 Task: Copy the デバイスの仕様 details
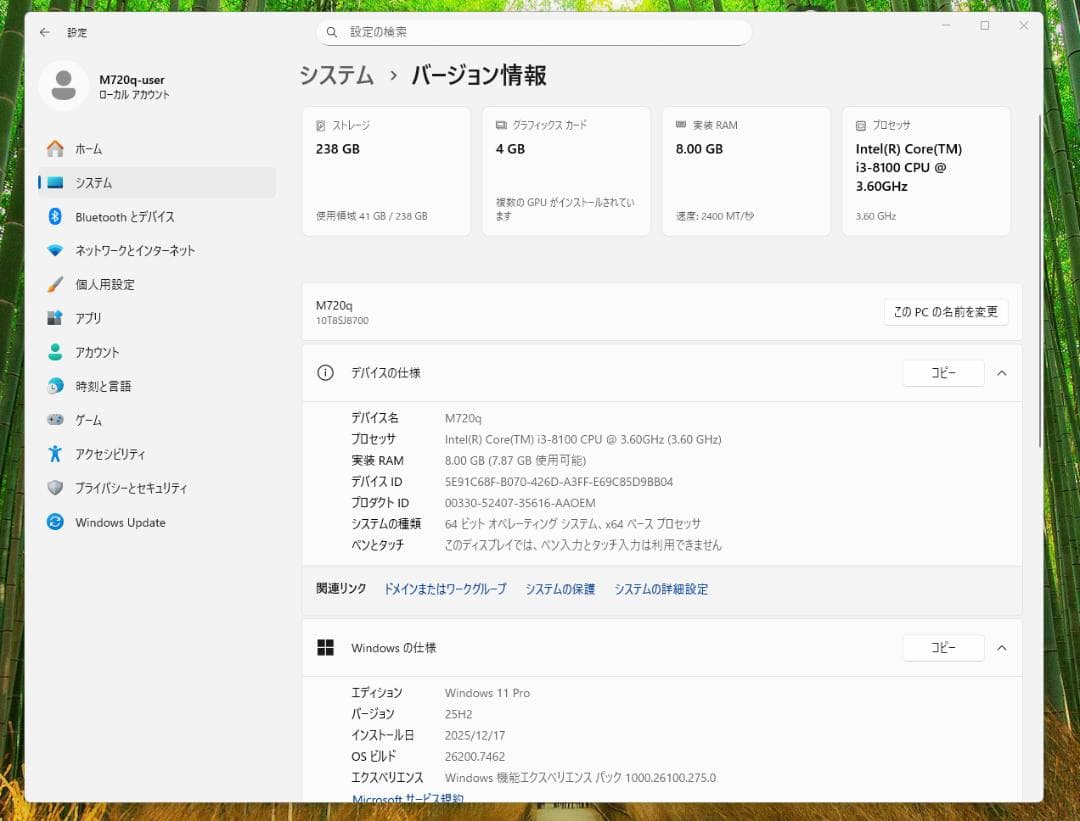(x=943, y=372)
